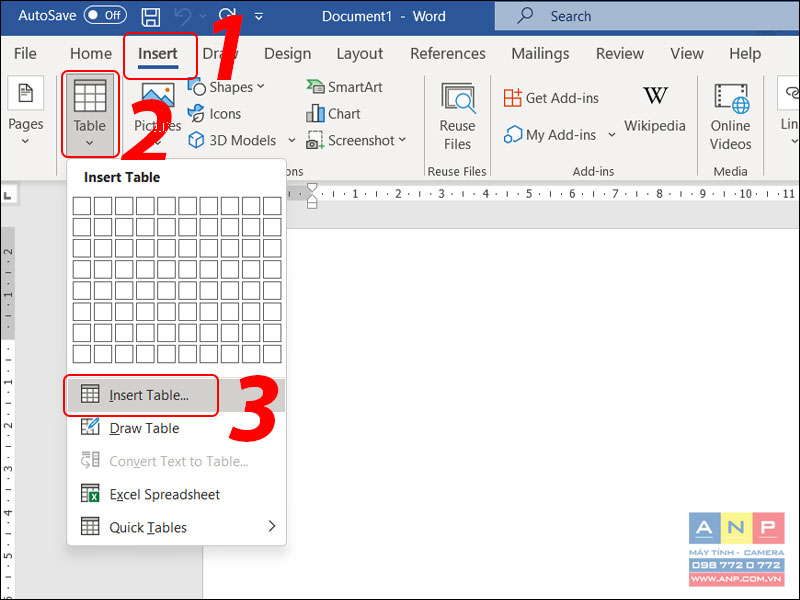Expand the arrow next to 3D Models
This screenshot has height=600, width=800.
[x=292, y=140]
